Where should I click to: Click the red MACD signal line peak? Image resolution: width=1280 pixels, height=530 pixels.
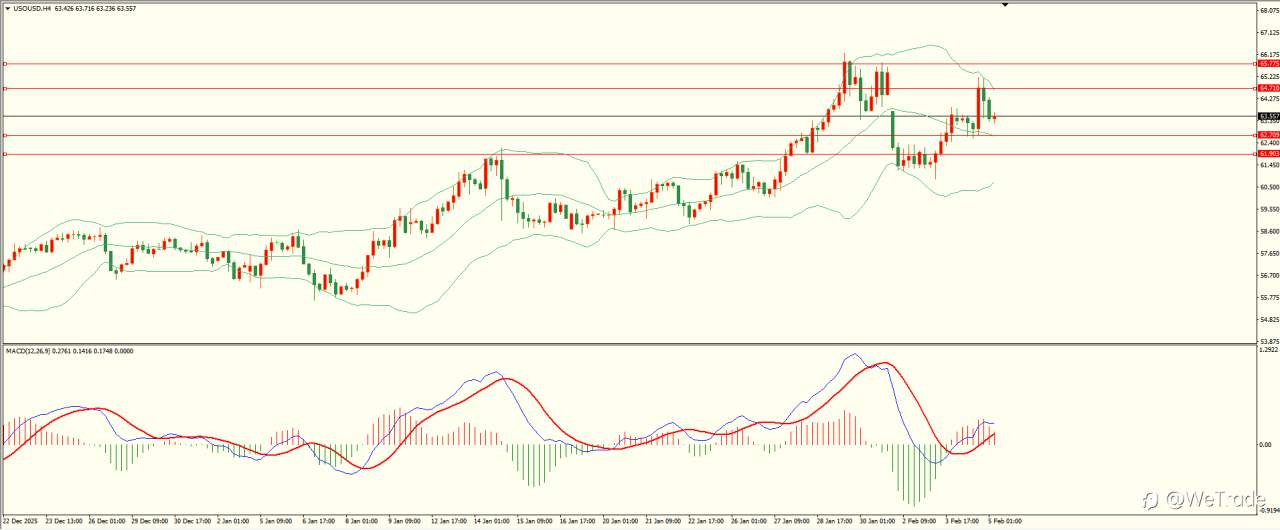coord(882,364)
